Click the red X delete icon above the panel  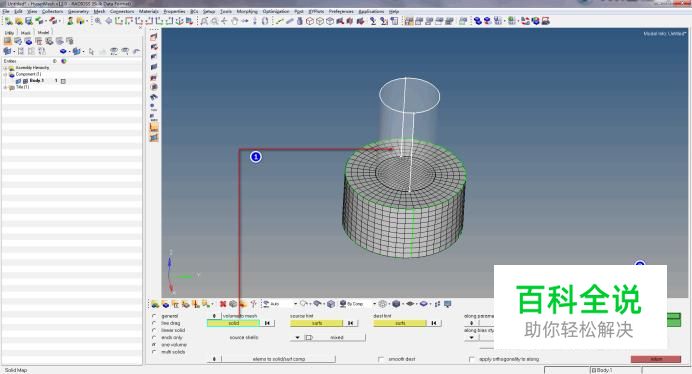[223, 304]
